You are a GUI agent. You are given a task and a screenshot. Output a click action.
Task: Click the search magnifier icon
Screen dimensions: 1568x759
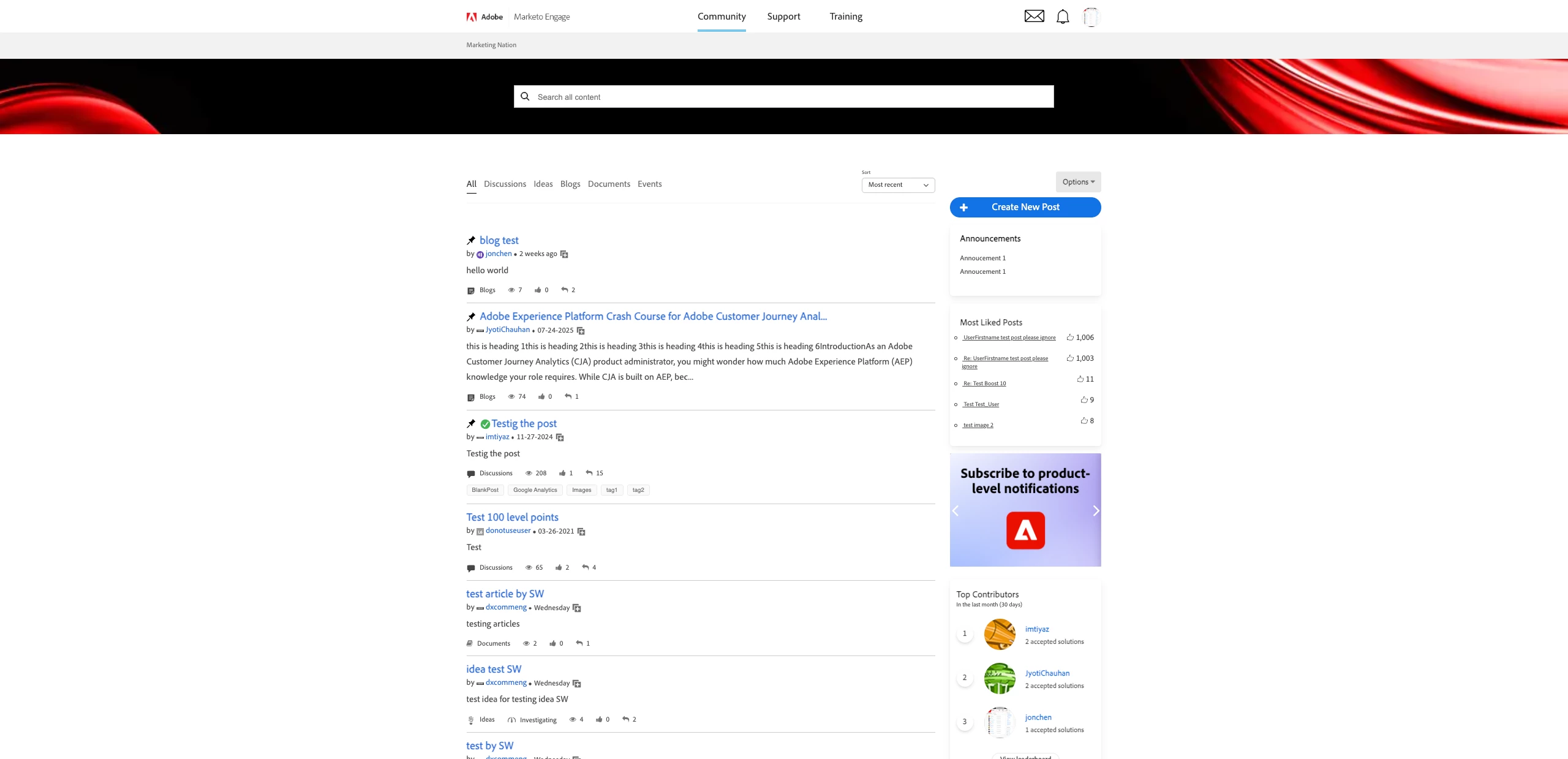[x=525, y=96]
